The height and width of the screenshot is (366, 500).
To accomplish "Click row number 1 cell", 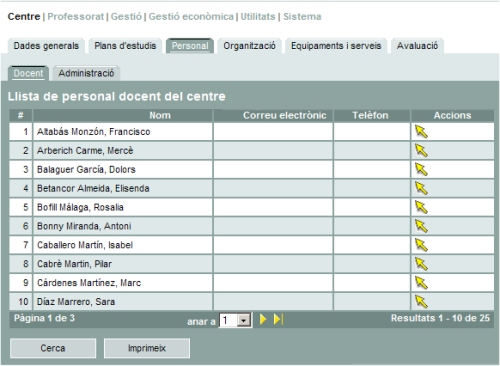I will (x=21, y=132).
